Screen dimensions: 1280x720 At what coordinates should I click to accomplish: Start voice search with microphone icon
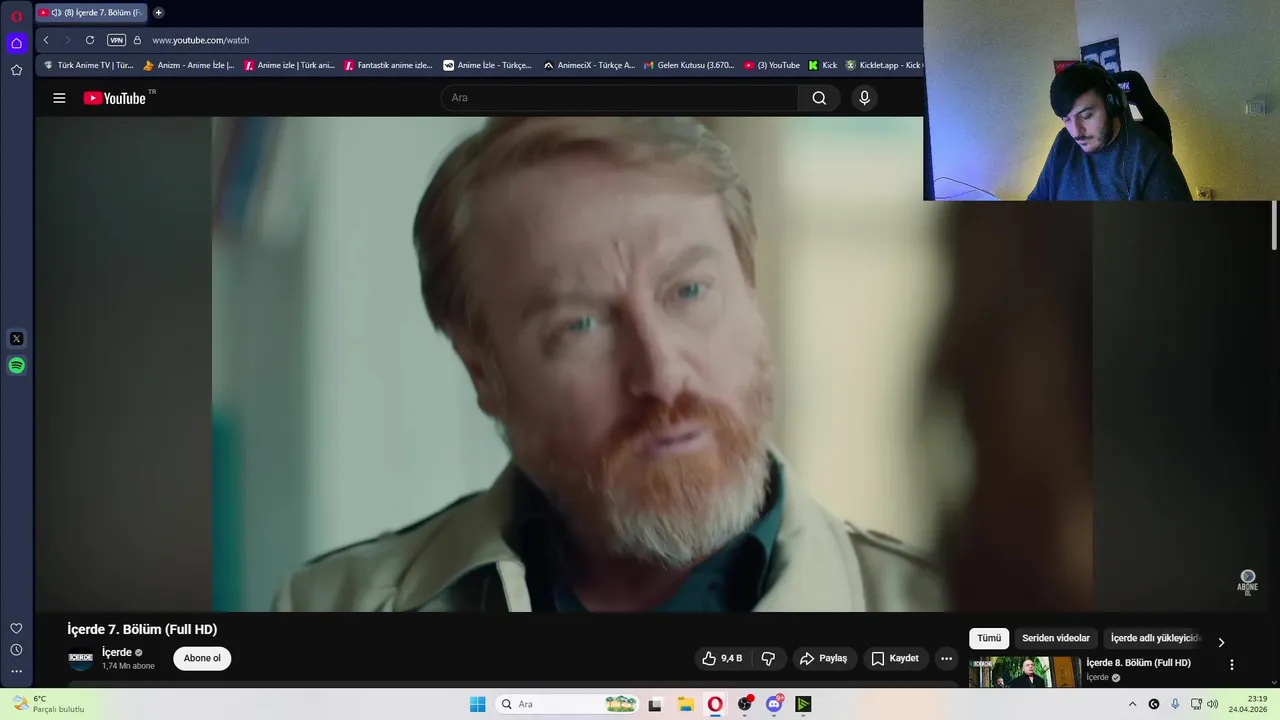[865, 98]
